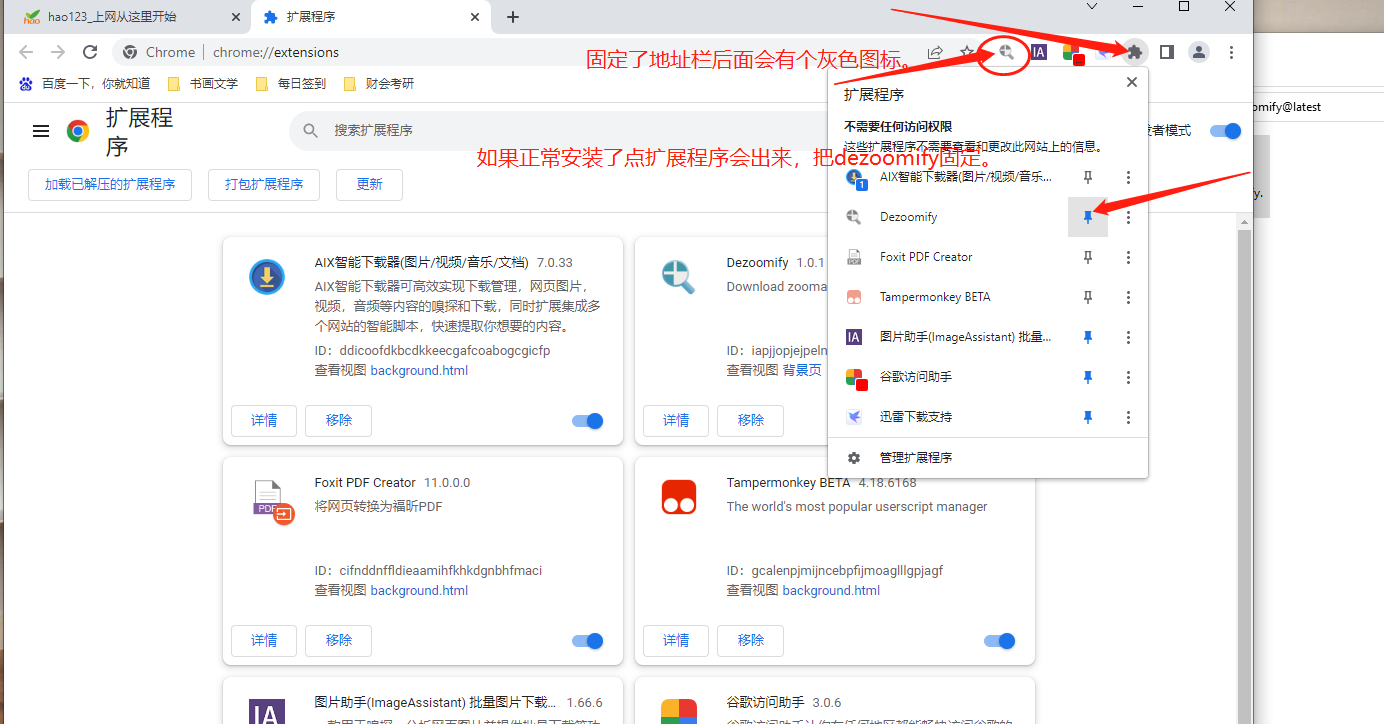
Task: Open the 书画文学 bookmark folder
Action: click(203, 84)
